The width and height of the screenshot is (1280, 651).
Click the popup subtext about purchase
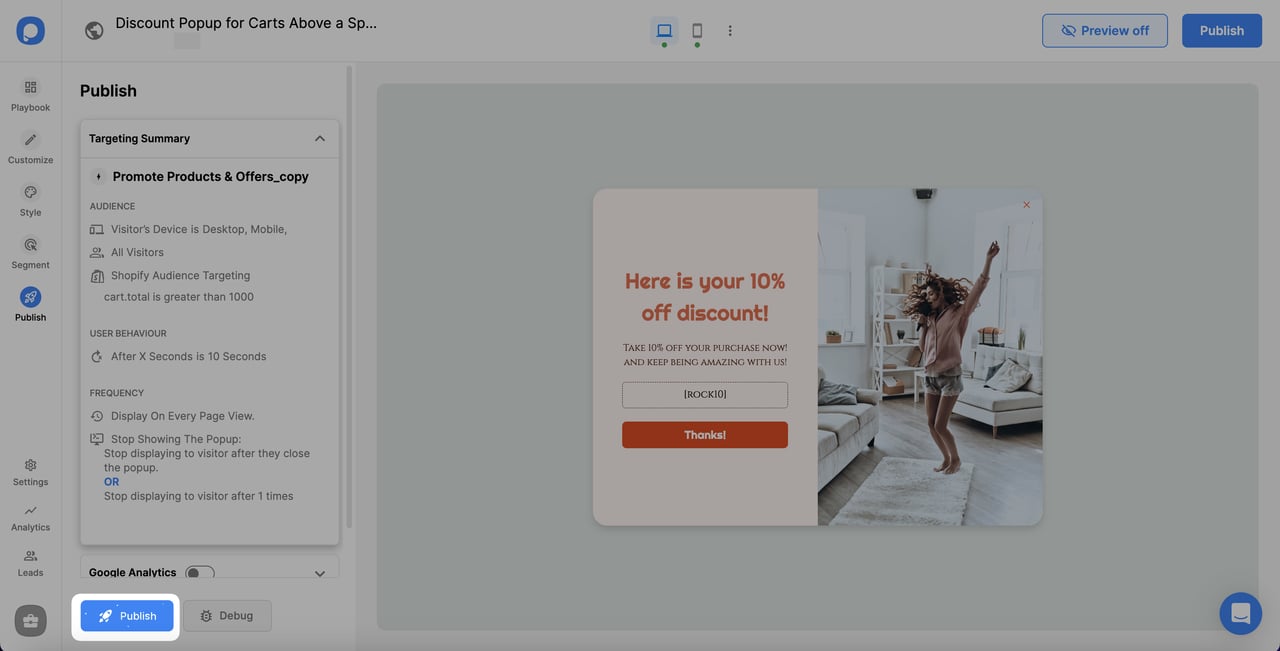tap(705, 355)
